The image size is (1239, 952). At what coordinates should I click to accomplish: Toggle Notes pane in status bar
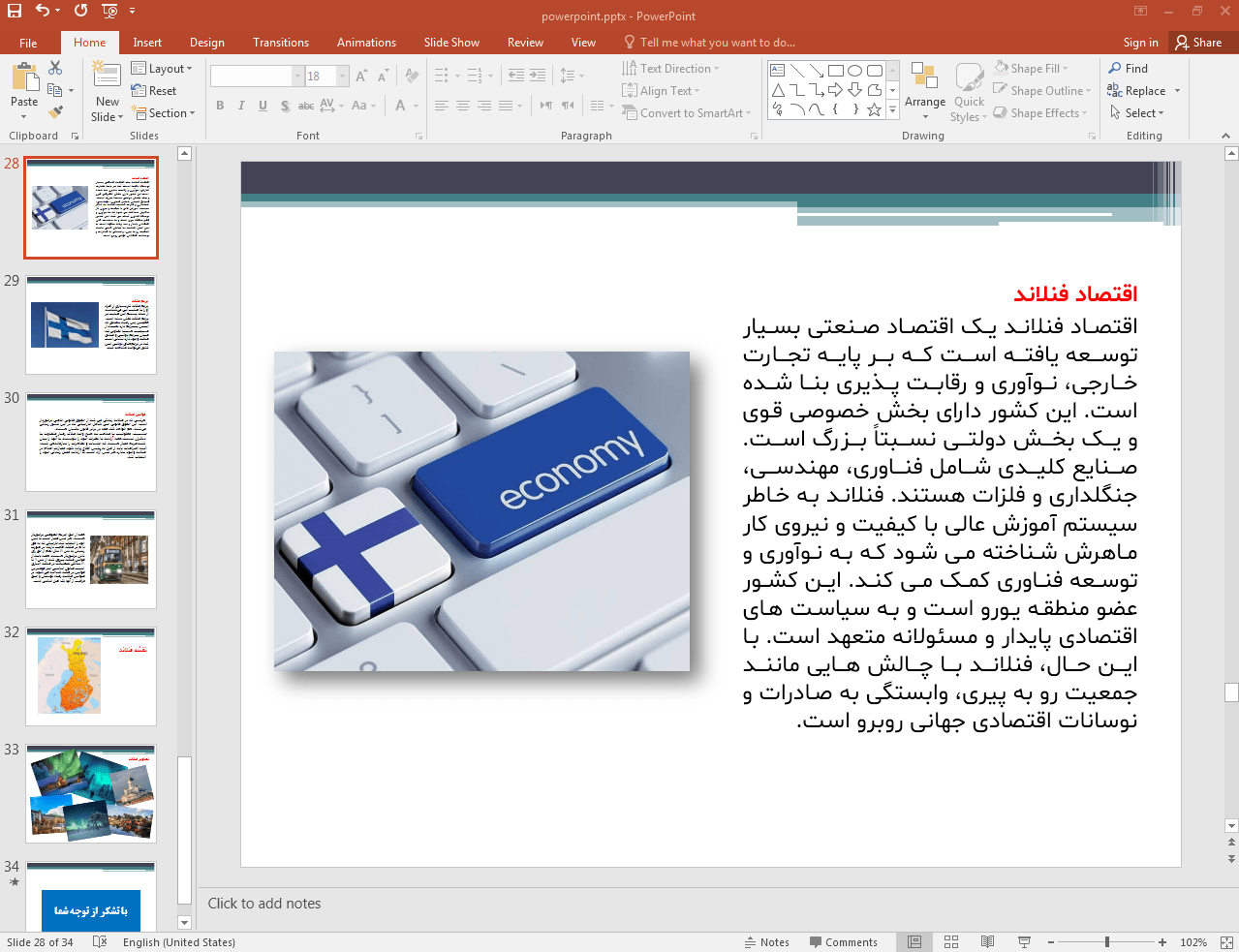[x=766, y=942]
